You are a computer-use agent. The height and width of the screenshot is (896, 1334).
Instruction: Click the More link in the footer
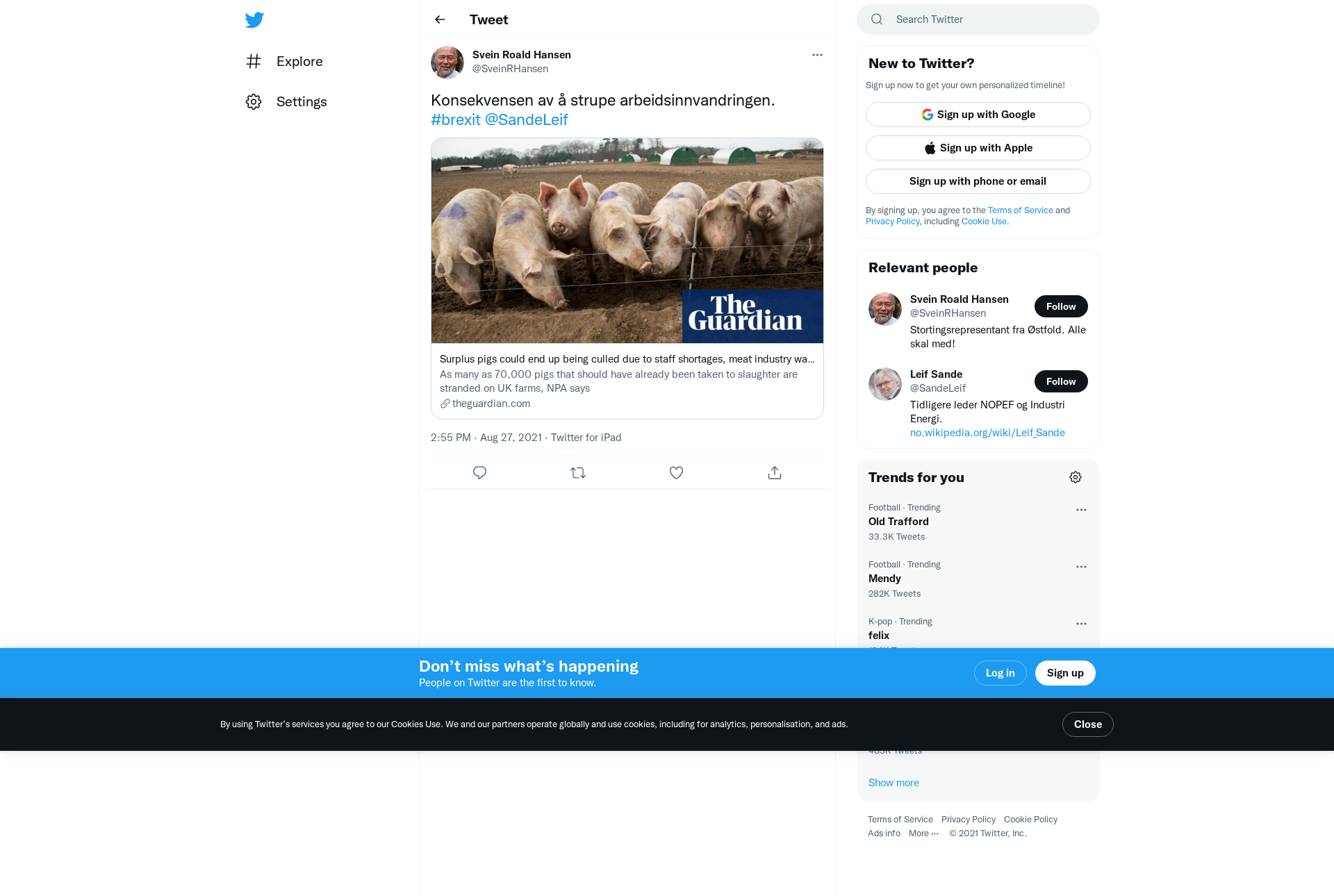923,833
